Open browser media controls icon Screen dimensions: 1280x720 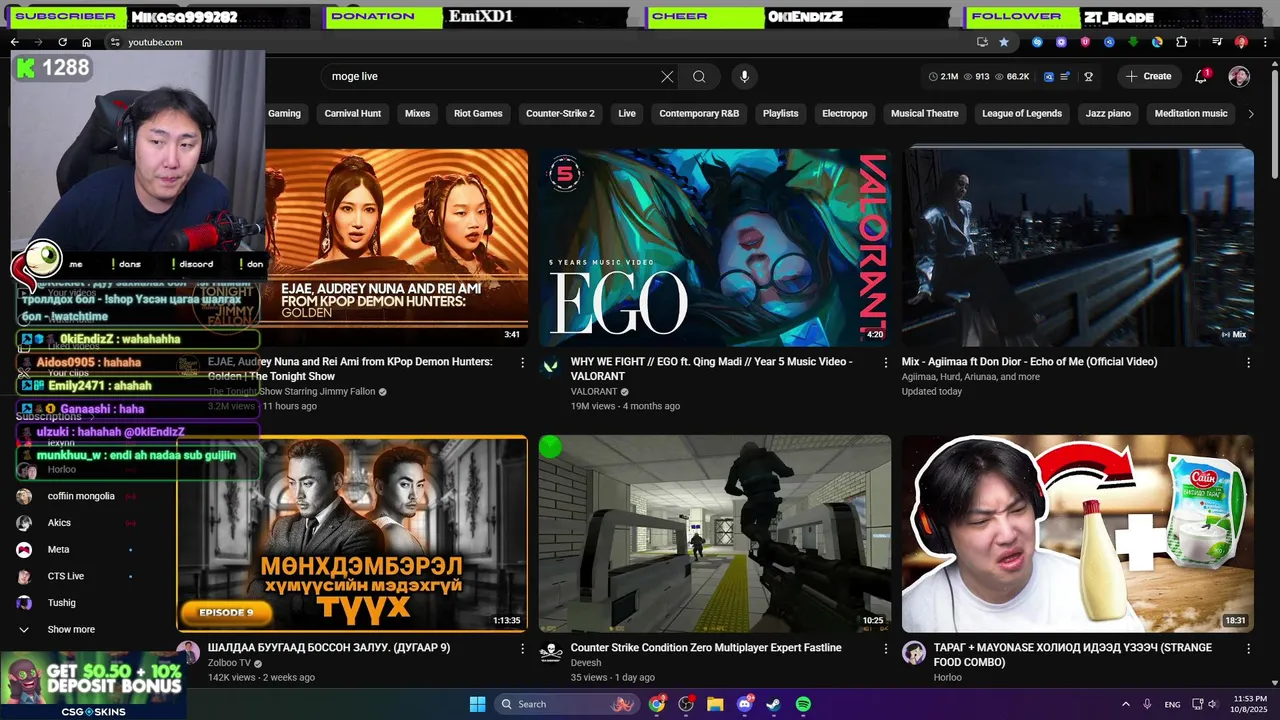[x=1217, y=42]
